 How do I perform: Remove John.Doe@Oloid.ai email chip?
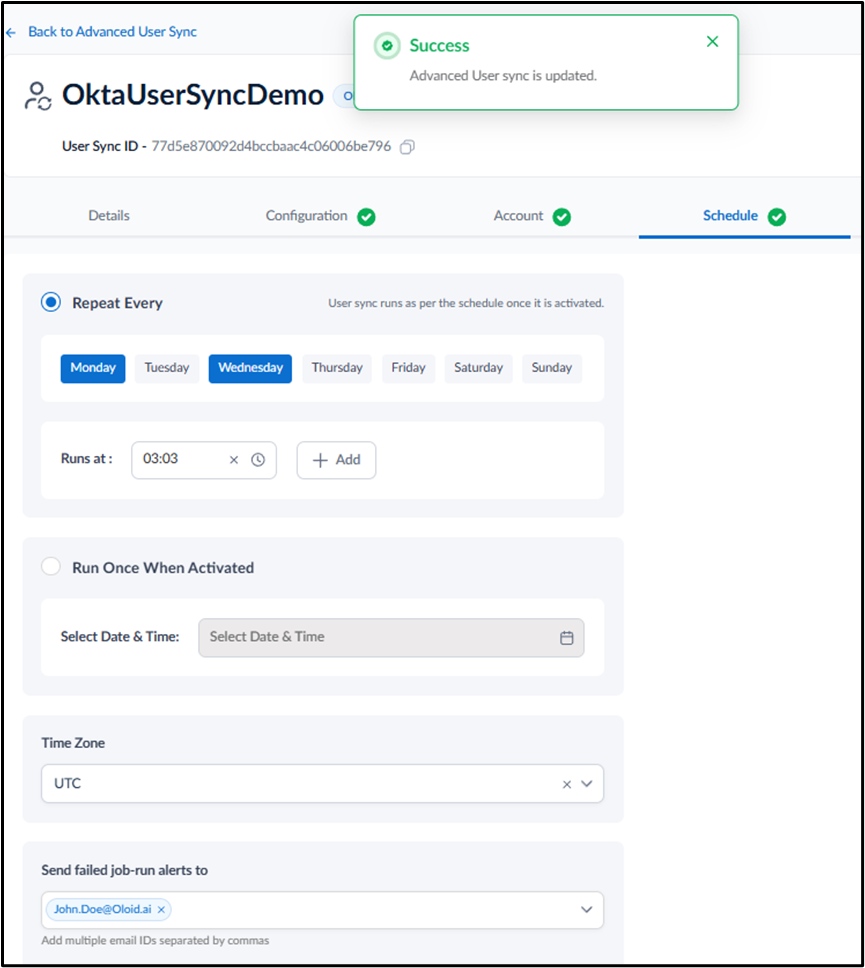pyautogui.click(x=161, y=909)
